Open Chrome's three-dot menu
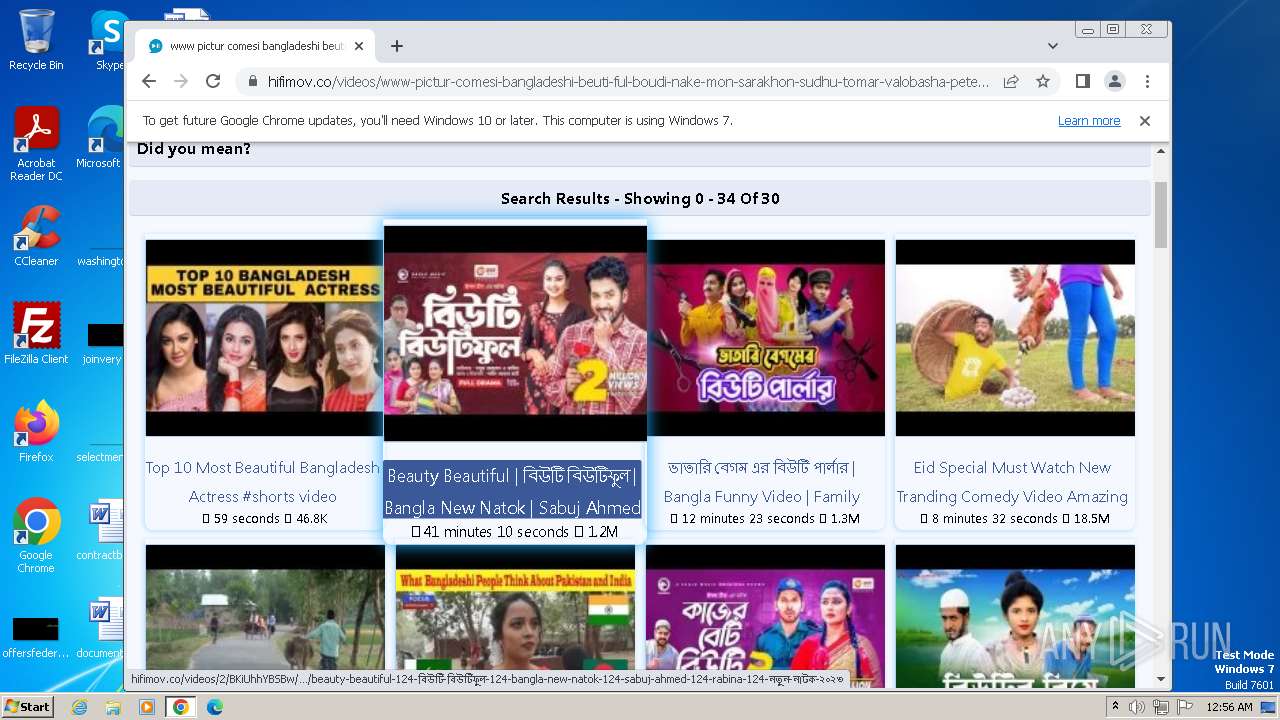 pyautogui.click(x=1147, y=81)
